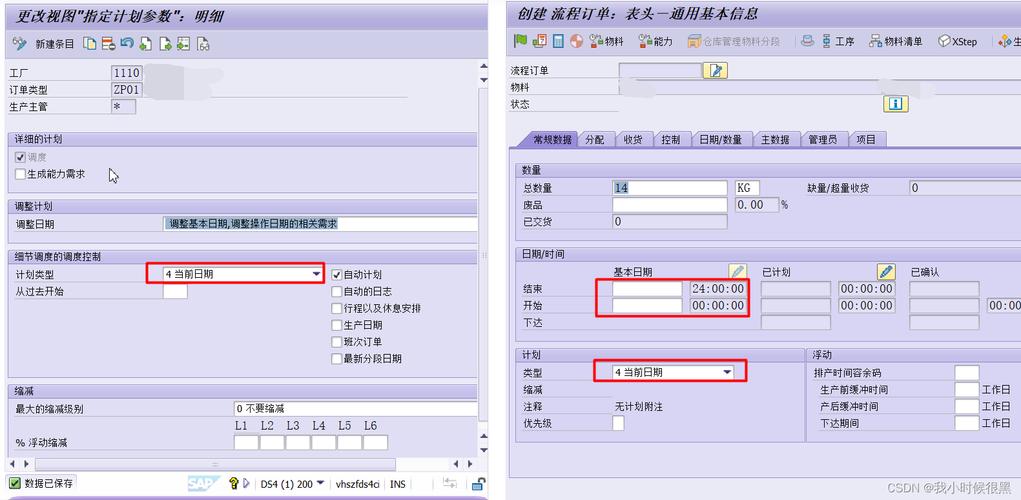Toggle the 自动计划 checkbox

point(337,274)
